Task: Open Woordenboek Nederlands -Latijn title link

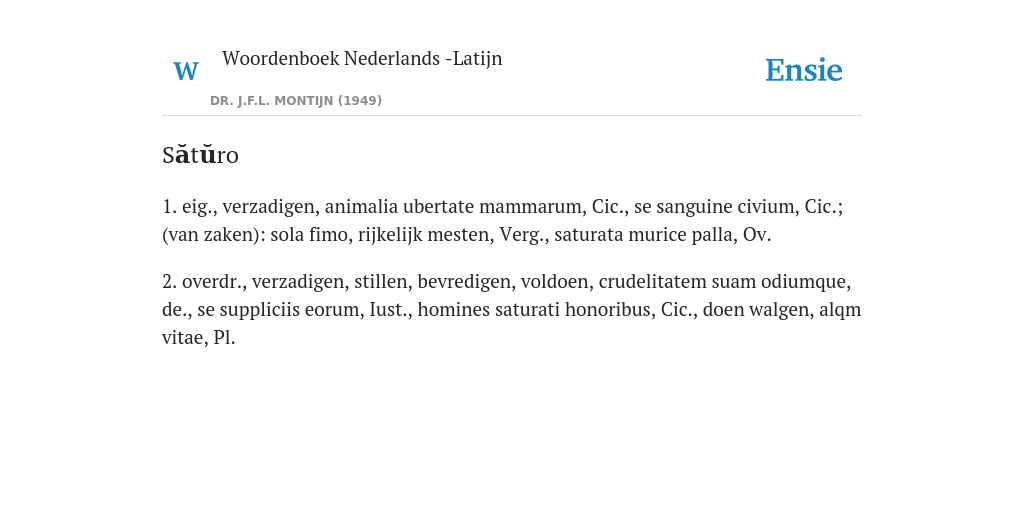Action: pos(362,58)
